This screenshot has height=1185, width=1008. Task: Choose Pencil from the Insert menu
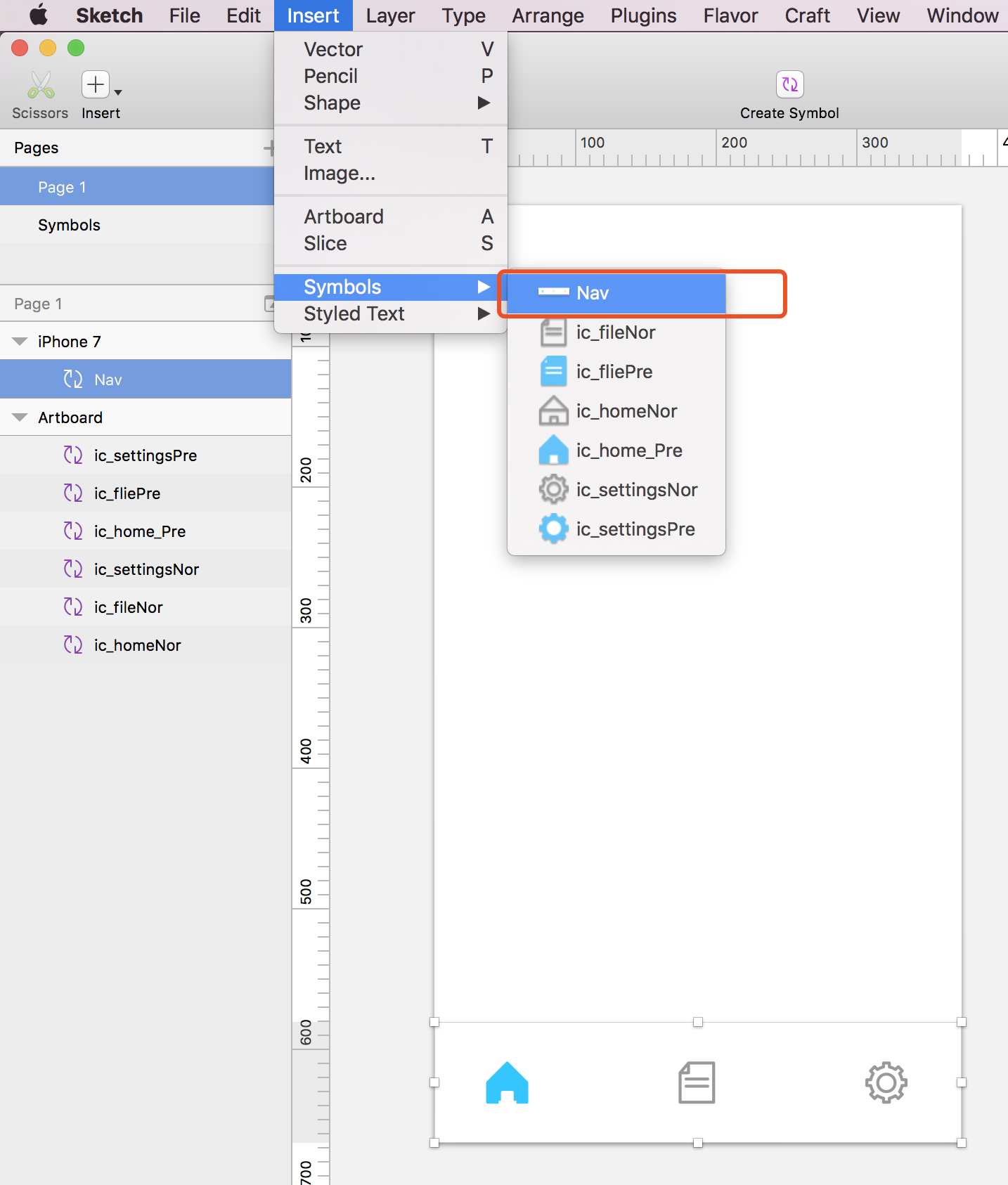(391, 76)
